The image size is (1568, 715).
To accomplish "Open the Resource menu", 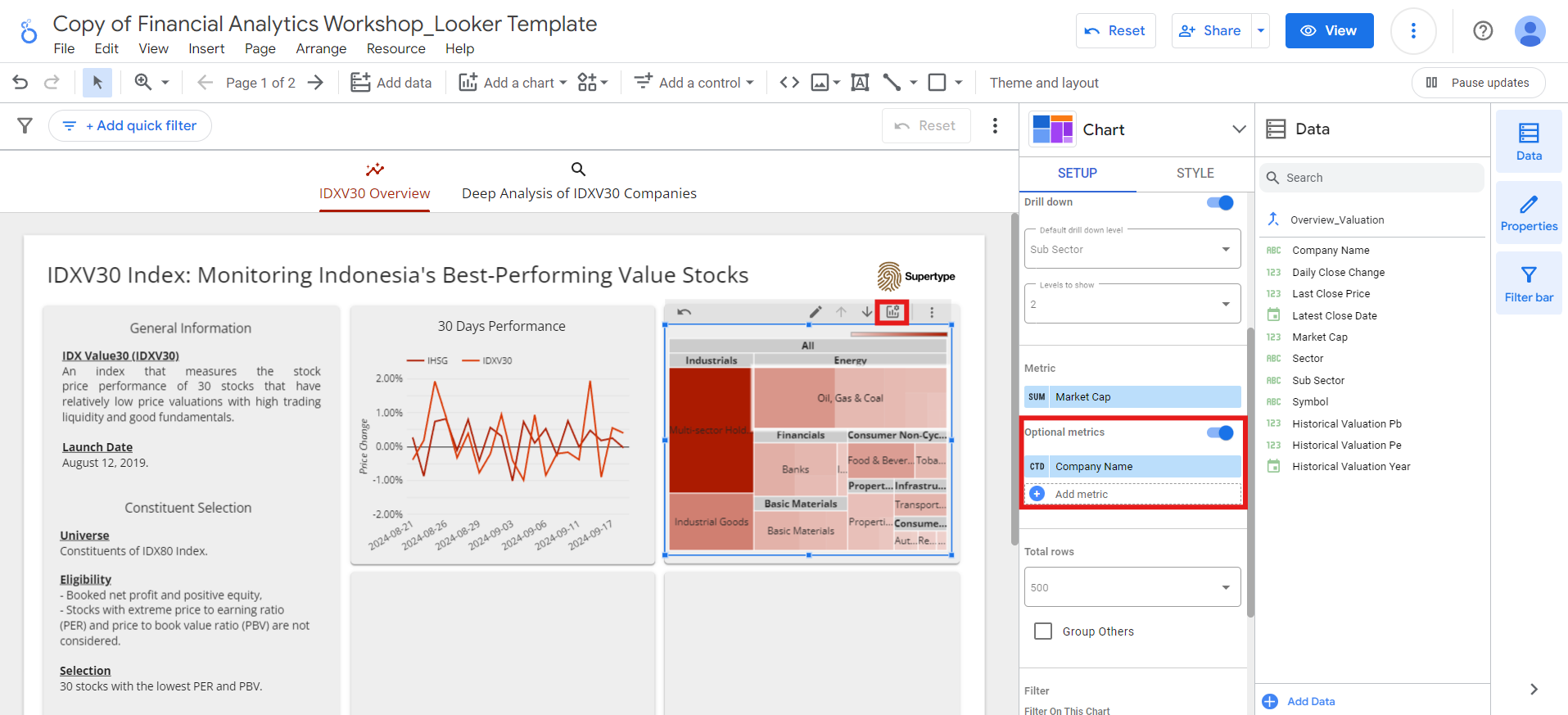I will pyautogui.click(x=396, y=49).
